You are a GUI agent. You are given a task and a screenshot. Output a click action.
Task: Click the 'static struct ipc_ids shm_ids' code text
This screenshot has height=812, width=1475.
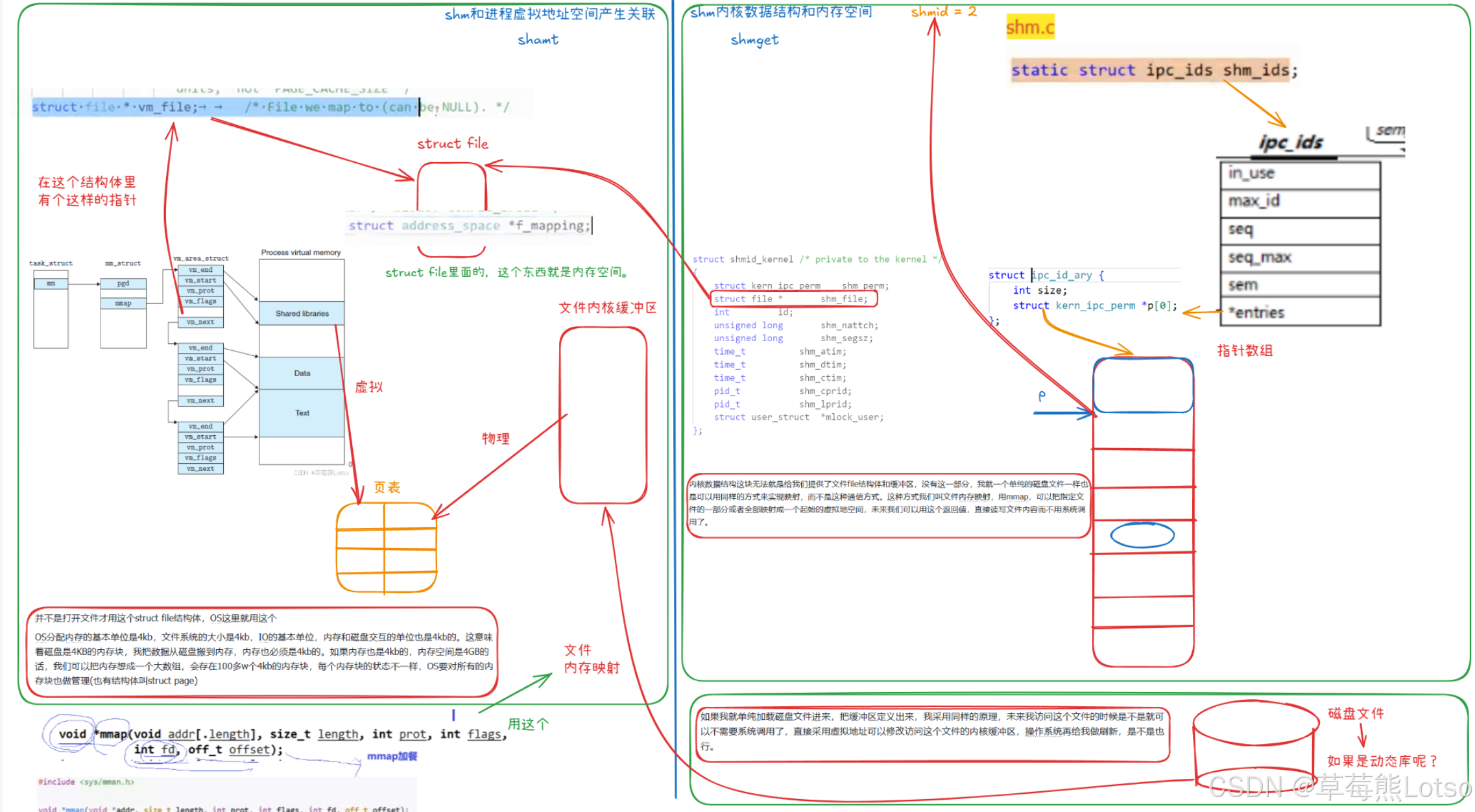pyautogui.click(x=1153, y=70)
